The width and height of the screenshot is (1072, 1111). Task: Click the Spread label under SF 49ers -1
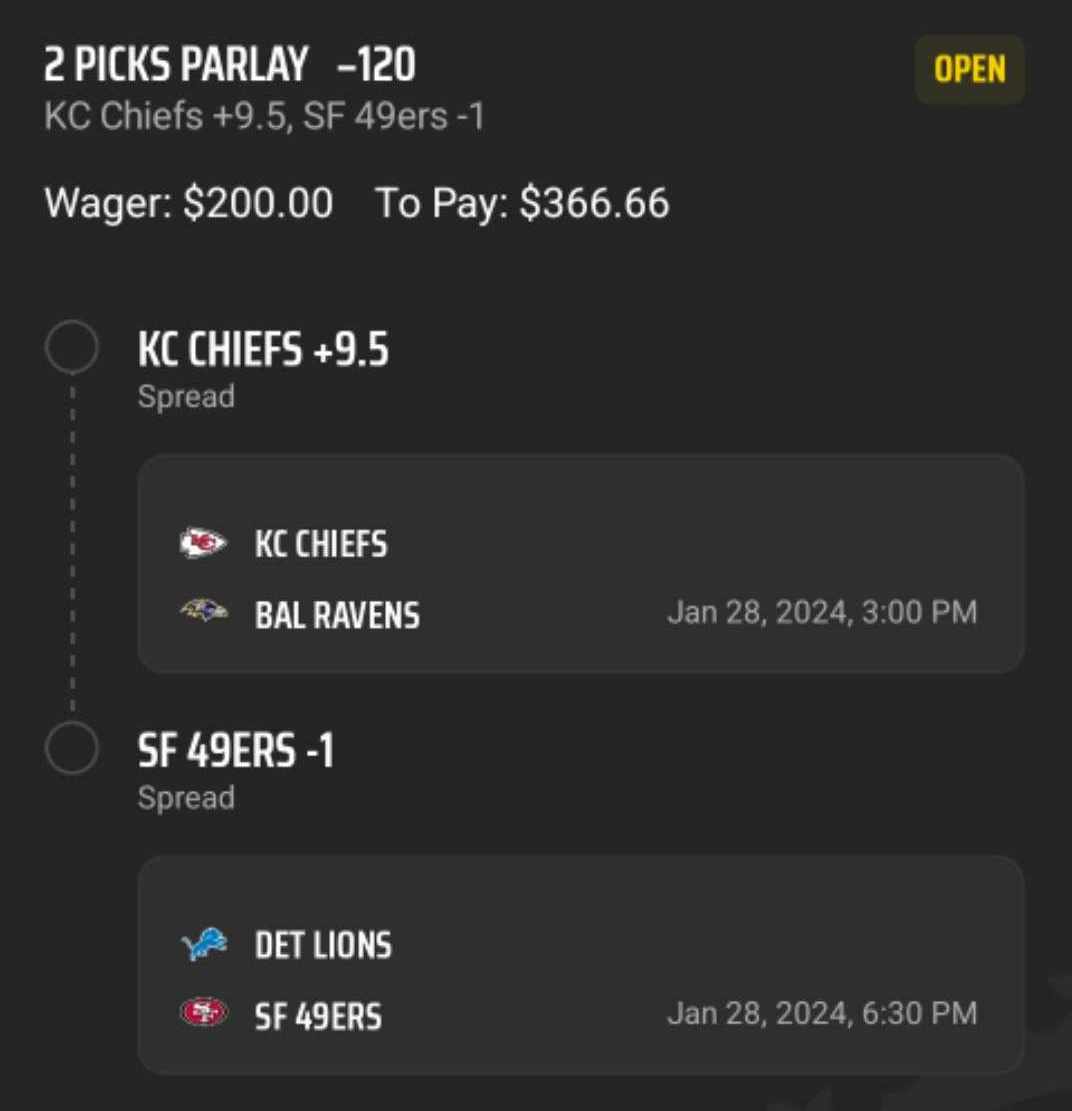tap(186, 798)
